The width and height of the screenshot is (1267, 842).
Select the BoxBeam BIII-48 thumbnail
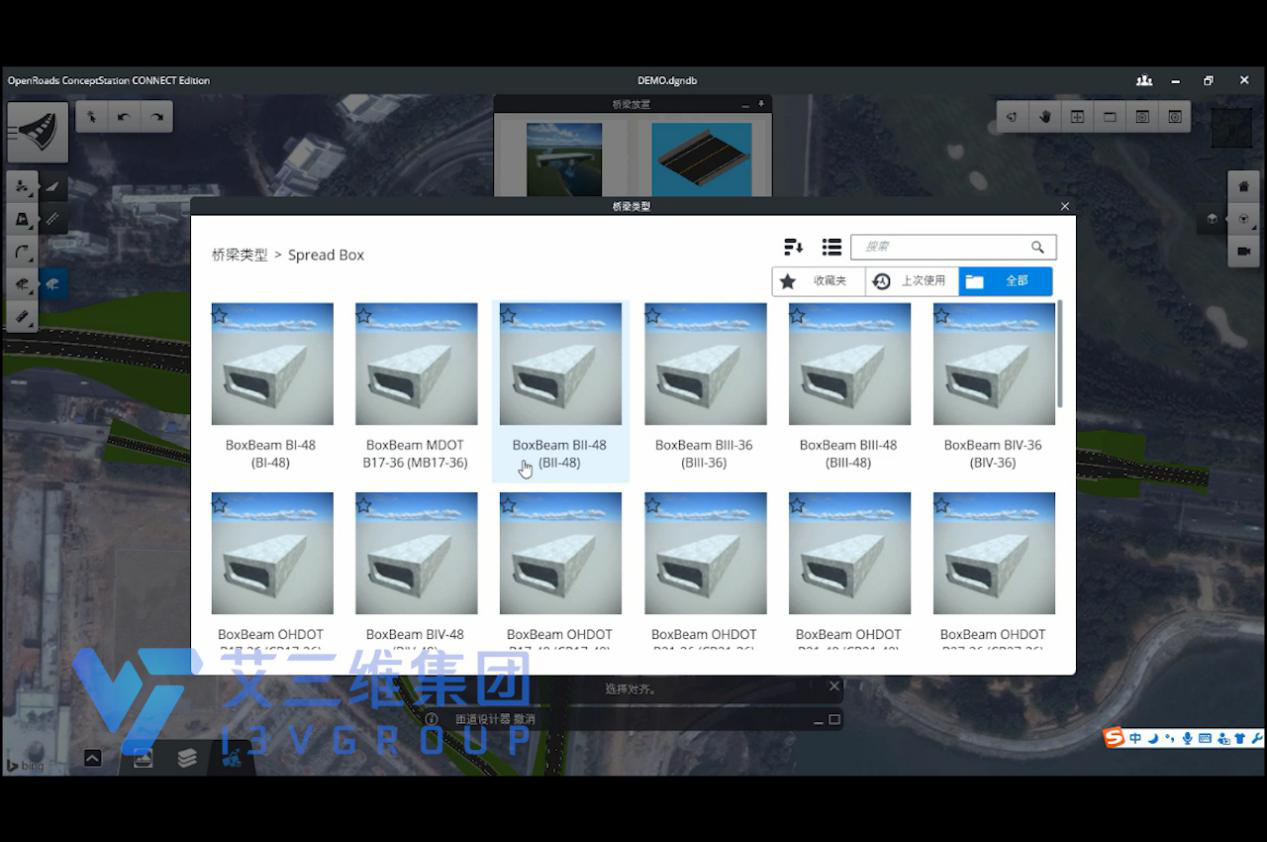[849, 364]
